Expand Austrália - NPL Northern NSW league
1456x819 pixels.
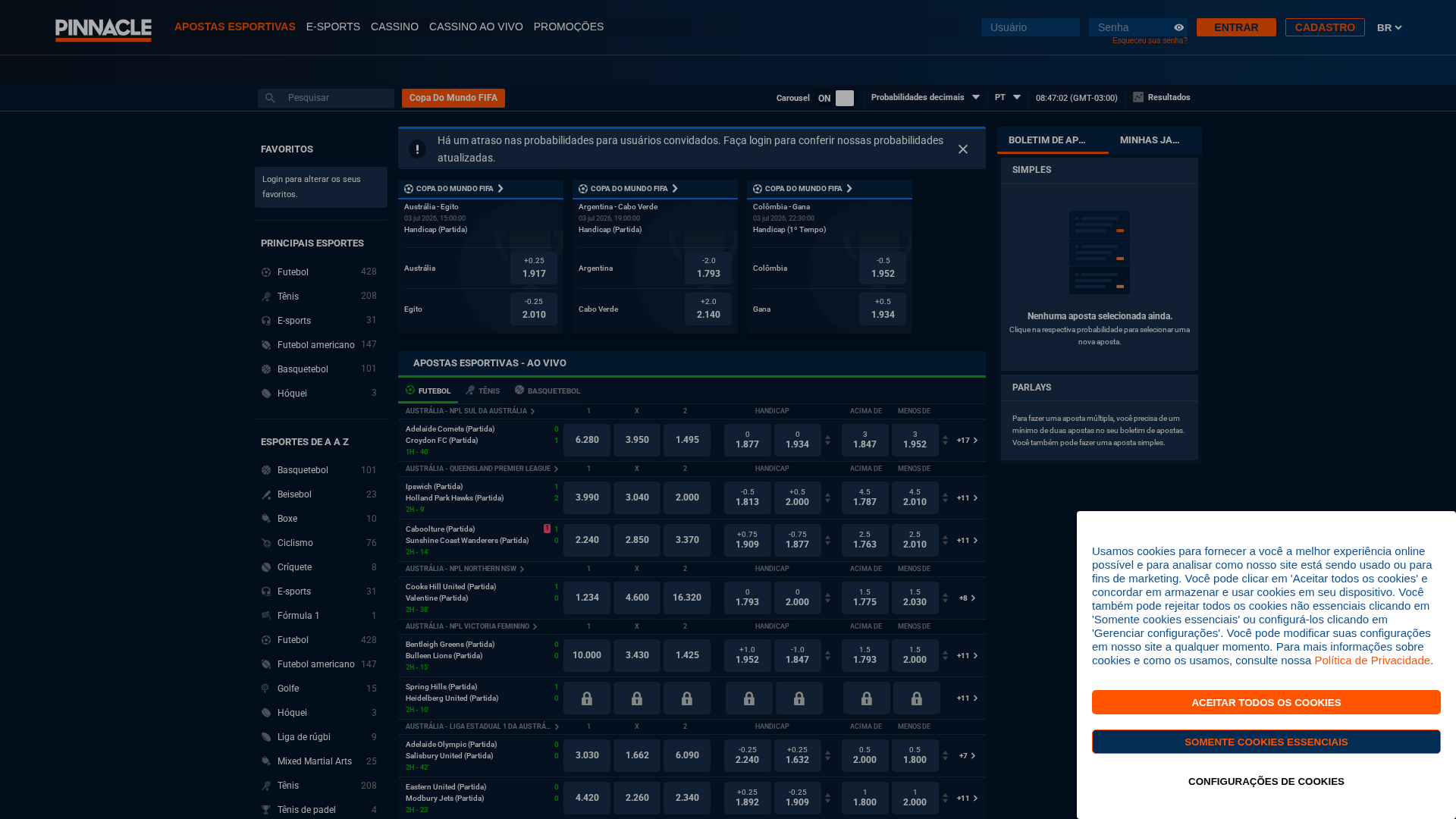click(x=465, y=569)
